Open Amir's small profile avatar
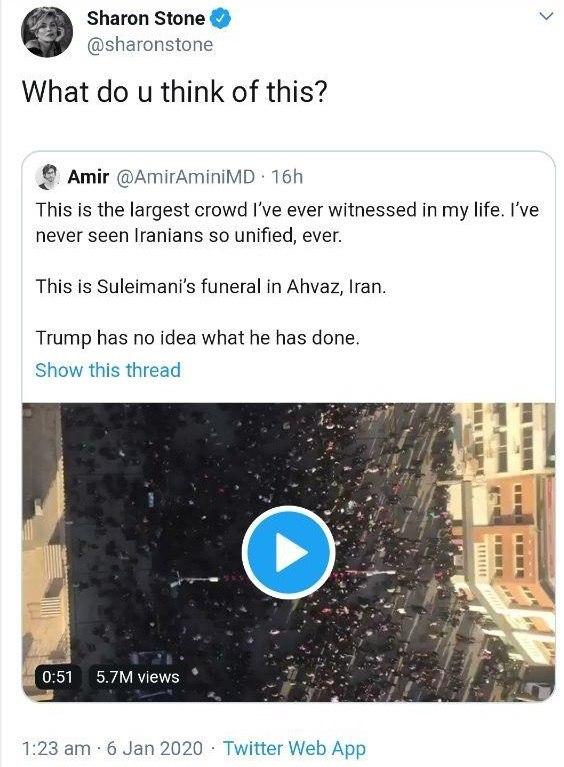The width and height of the screenshot is (564, 767). click(x=47, y=177)
